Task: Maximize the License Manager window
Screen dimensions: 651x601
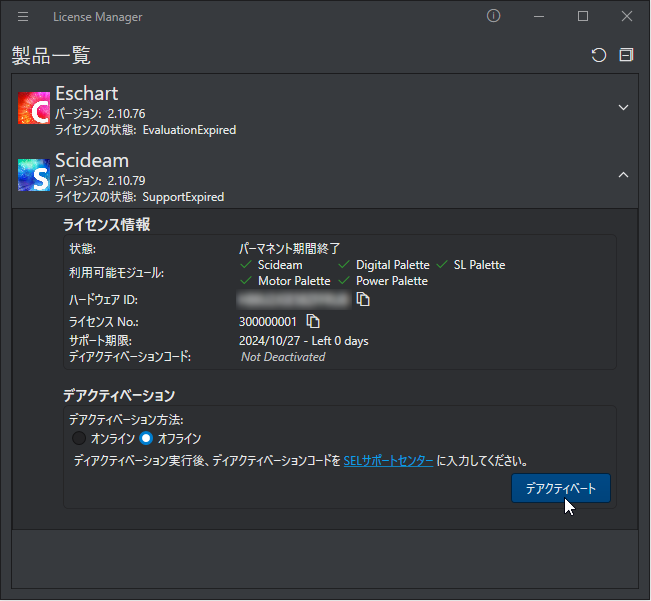Action: tap(583, 17)
